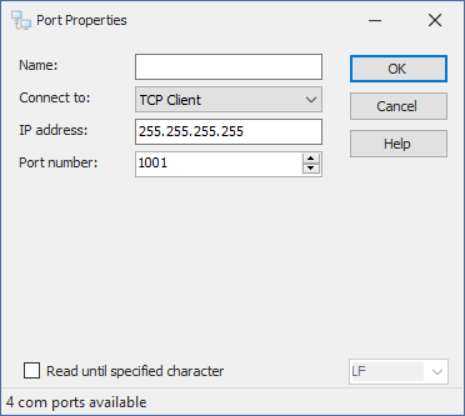Open the Connect to TCP Client dropdown

(229, 99)
